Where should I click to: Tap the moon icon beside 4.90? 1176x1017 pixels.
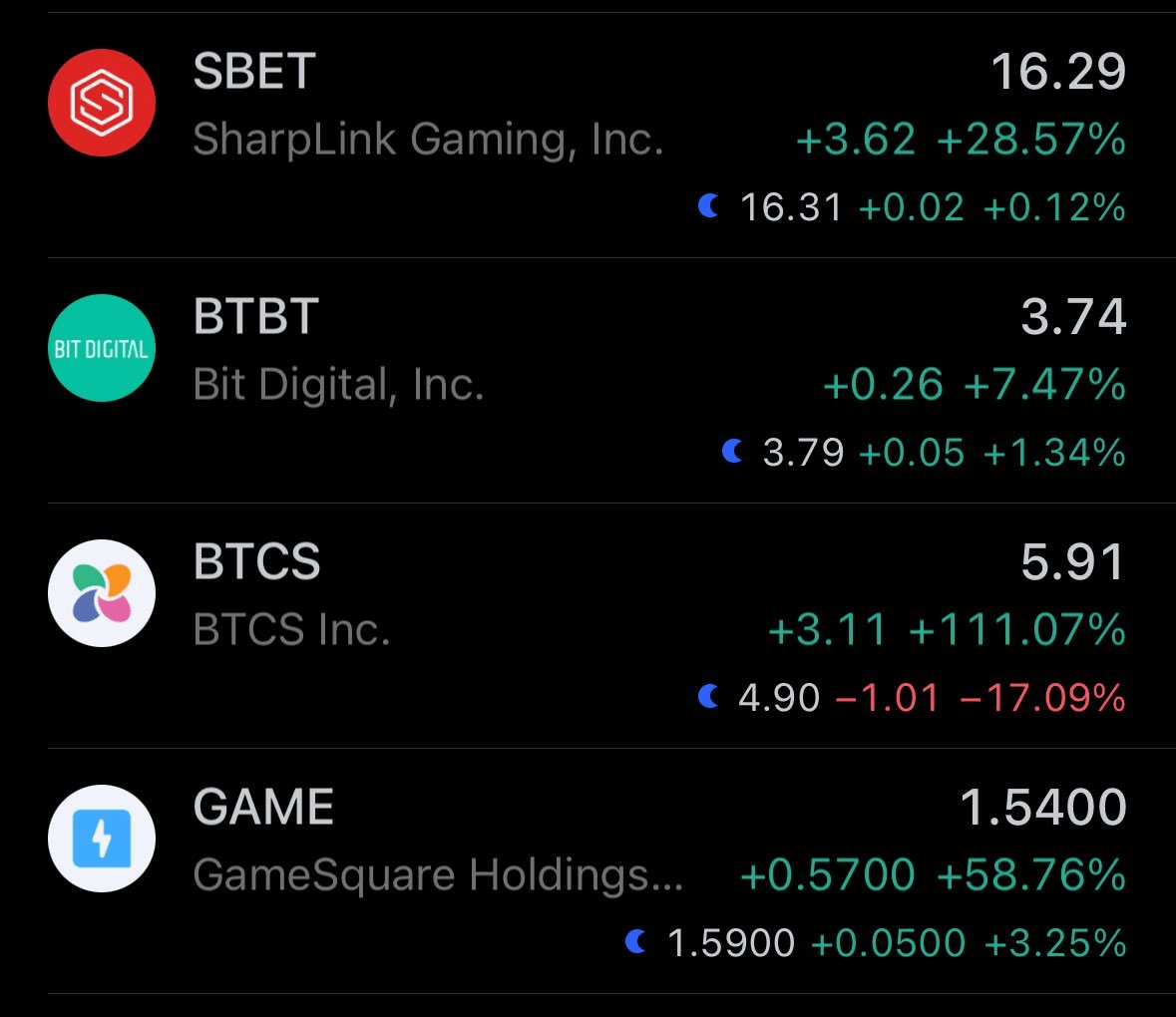pos(708,696)
